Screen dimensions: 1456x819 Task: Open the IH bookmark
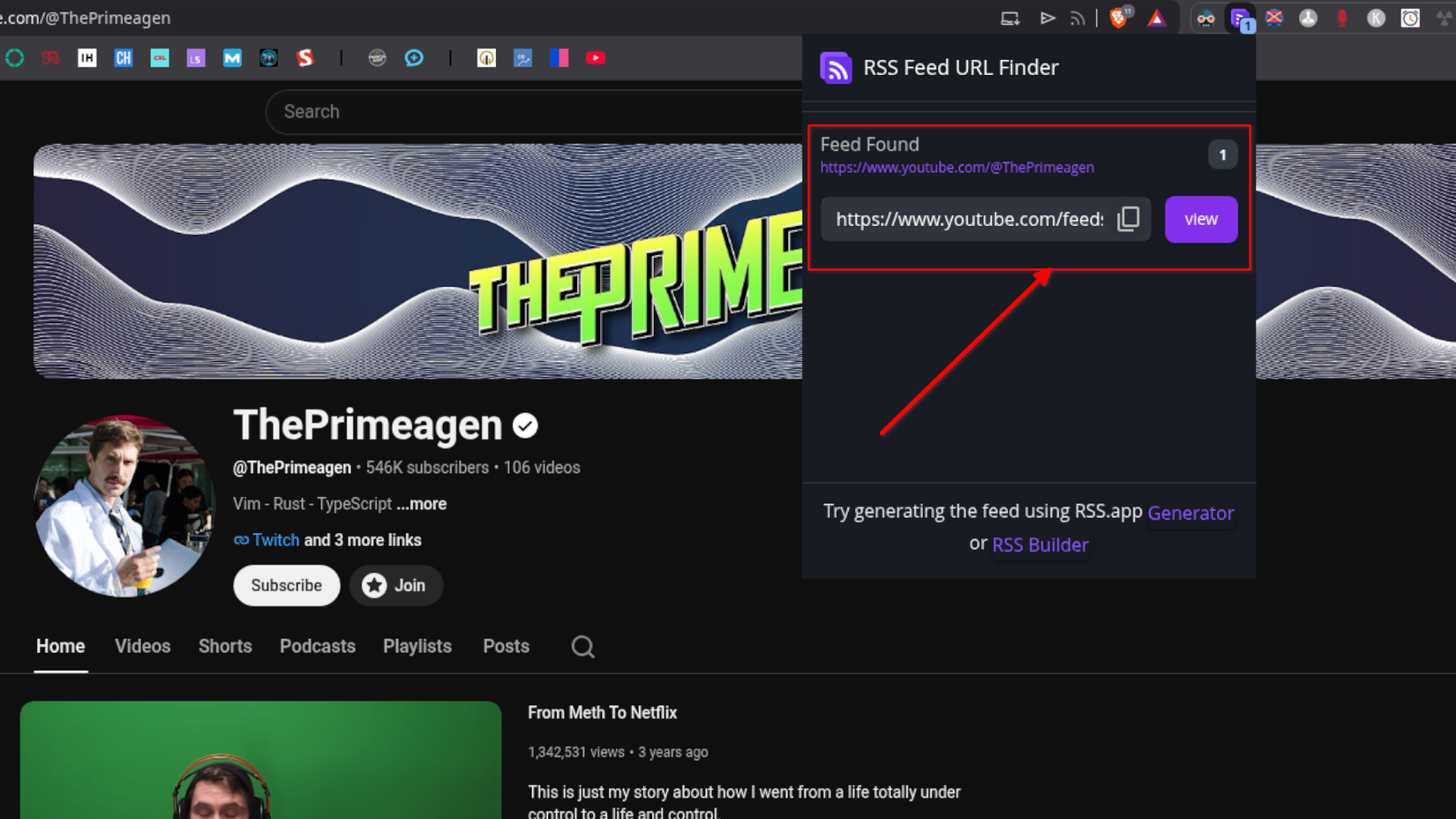click(x=86, y=58)
